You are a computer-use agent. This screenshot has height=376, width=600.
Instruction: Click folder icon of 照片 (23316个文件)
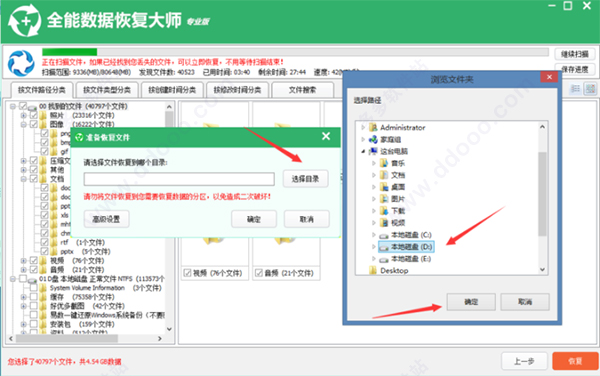click(x=43, y=115)
